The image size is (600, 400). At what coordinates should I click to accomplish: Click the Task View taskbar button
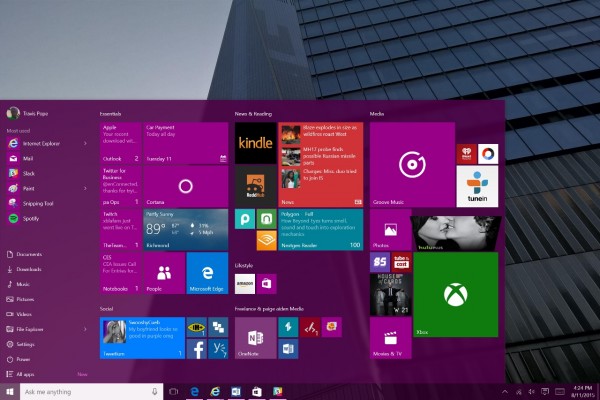pos(174,392)
